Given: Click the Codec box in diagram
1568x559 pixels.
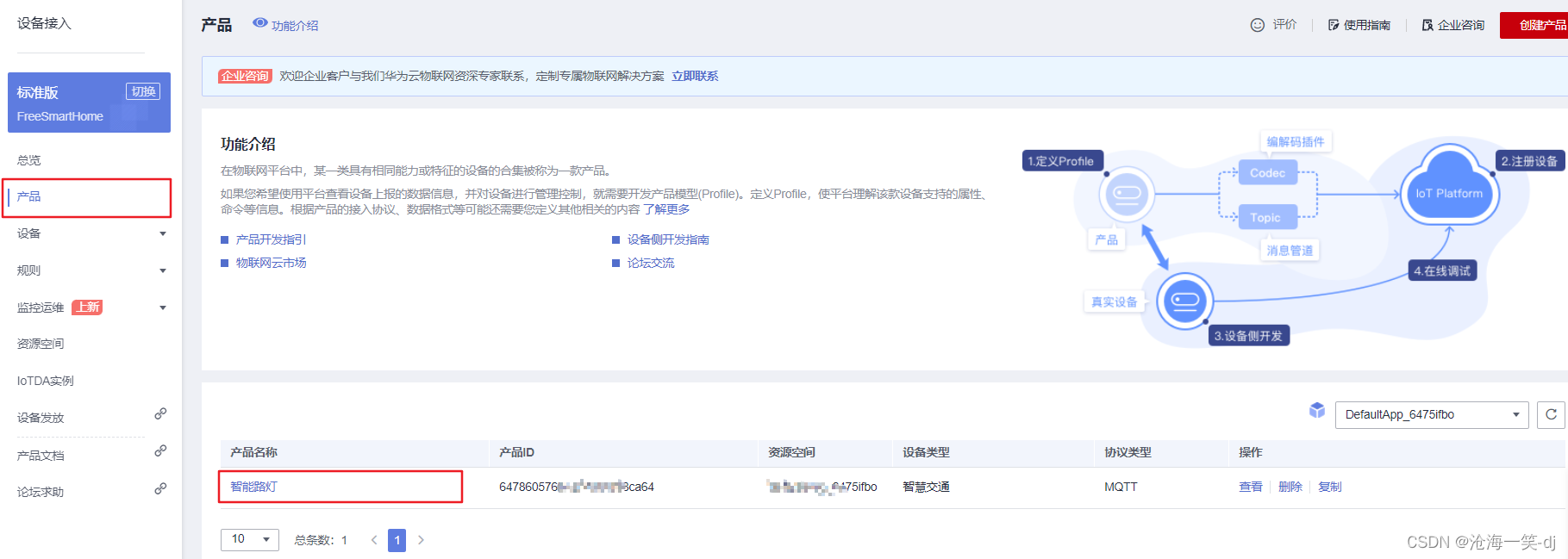Looking at the screenshot, I should coord(1267,173).
